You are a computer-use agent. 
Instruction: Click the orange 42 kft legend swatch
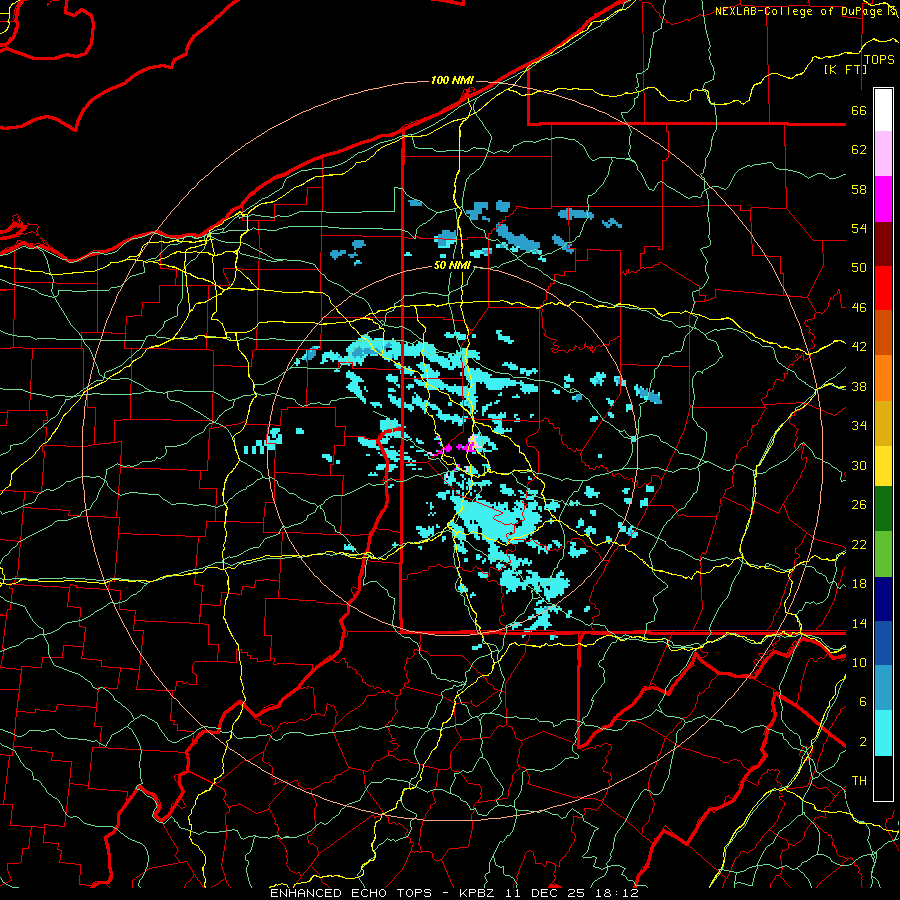click(x=883, y=378)
